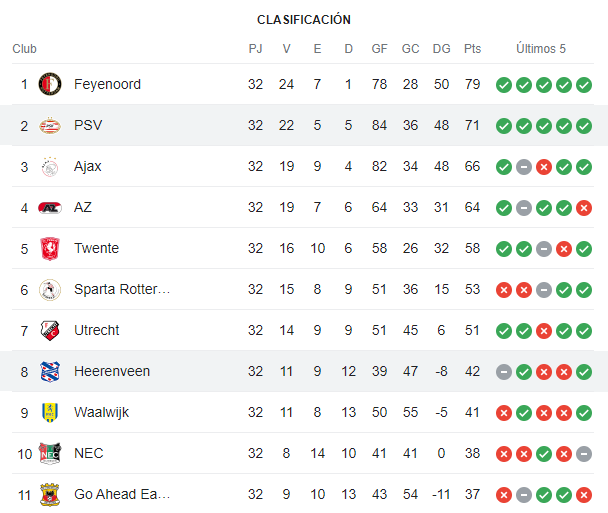
Task: Click AZ's most recent loss icon
Action: 584,208
